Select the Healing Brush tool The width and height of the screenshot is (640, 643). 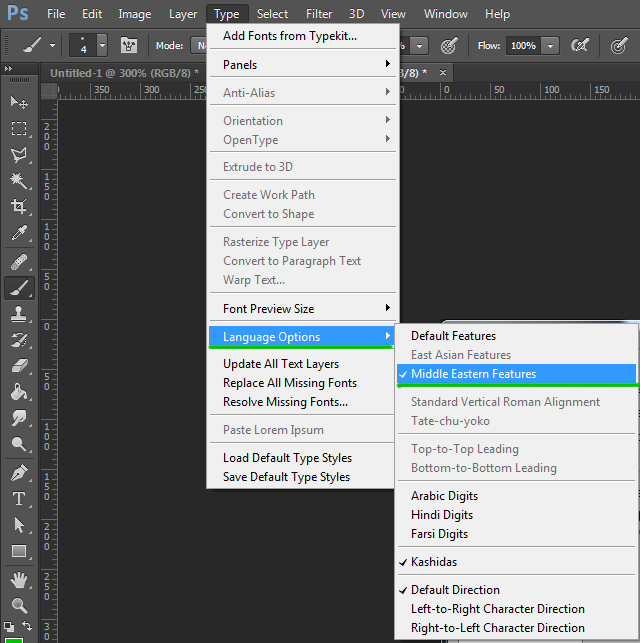[19, 262]
